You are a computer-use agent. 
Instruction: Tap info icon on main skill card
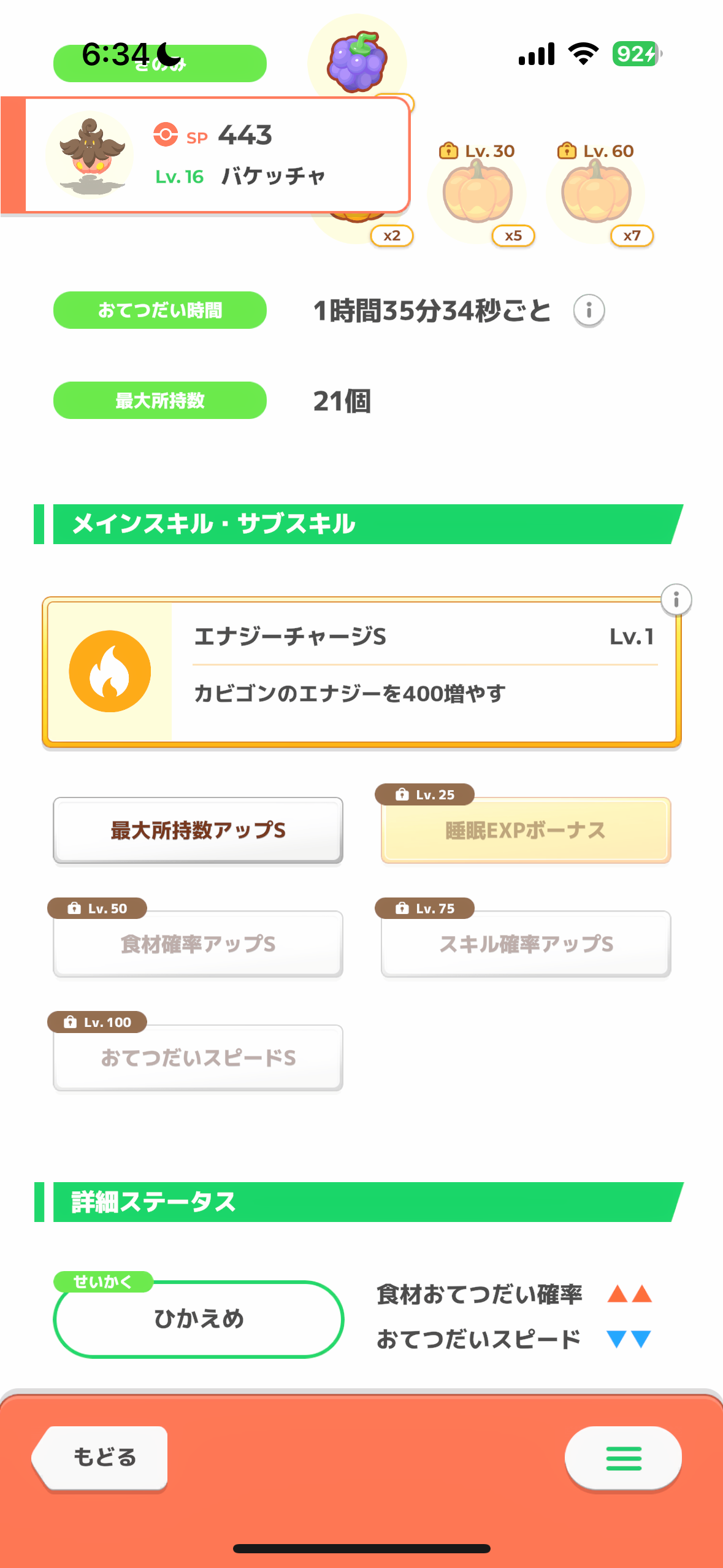(676, 599)
